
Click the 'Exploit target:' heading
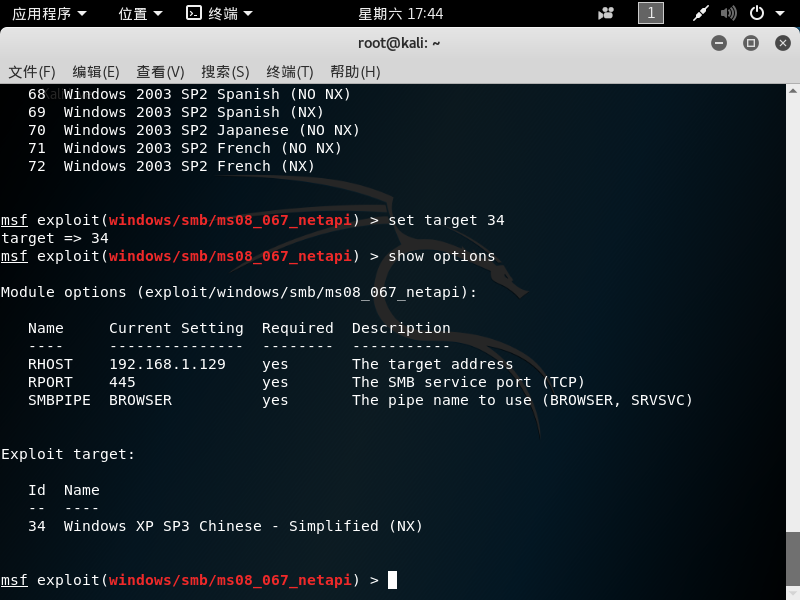[68, 454]
